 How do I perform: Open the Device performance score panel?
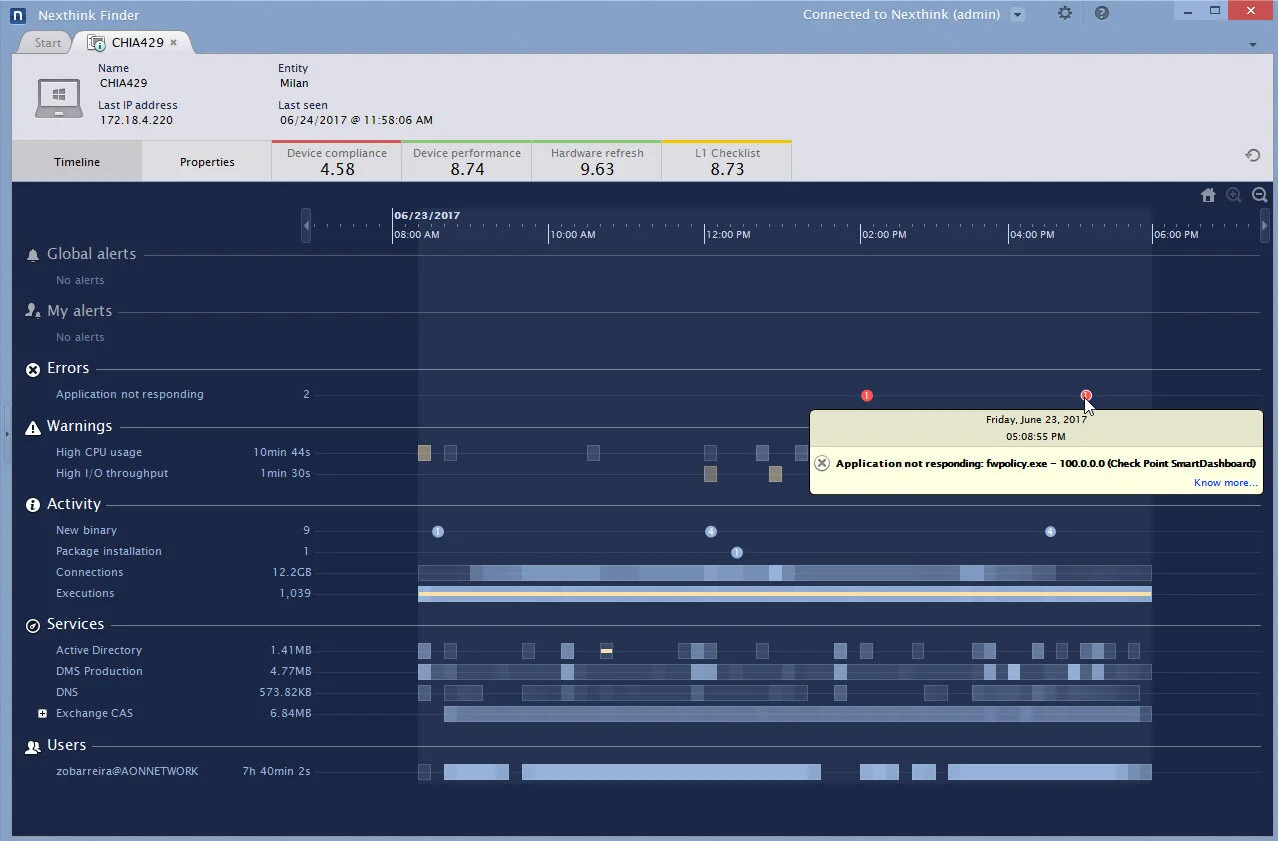[466, 160]
